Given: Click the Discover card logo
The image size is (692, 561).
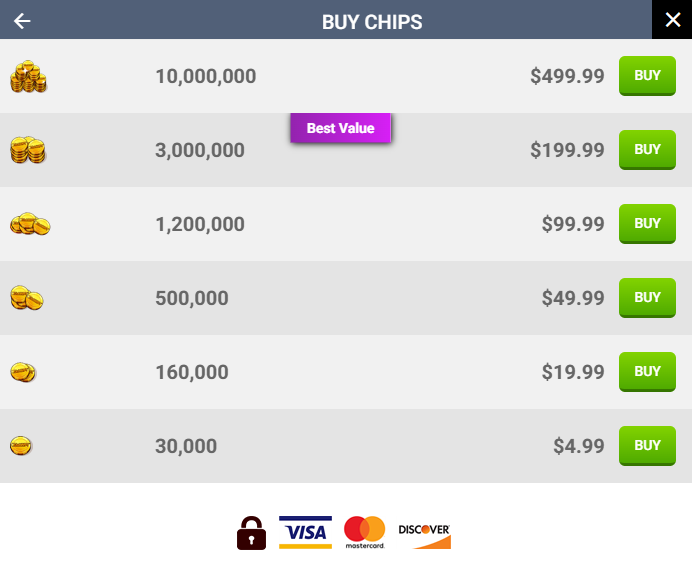Looking at the screenshot, I should pos(425,533).
